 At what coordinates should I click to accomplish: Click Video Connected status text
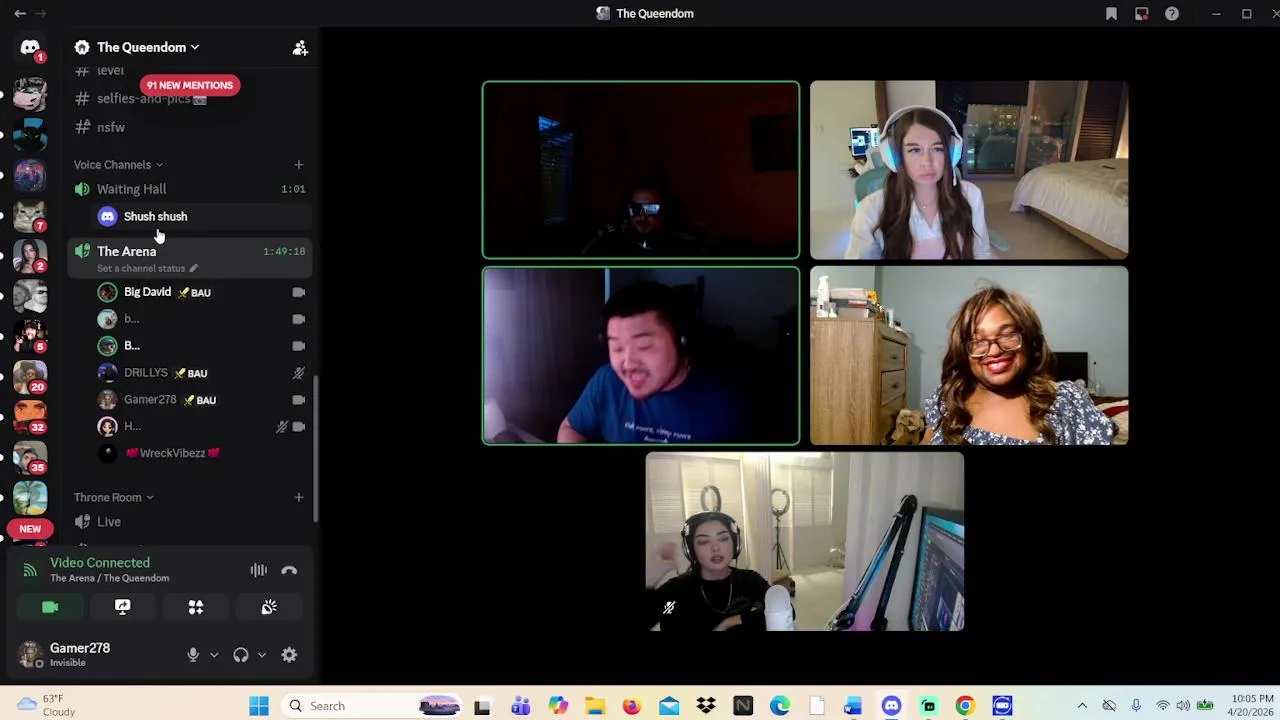(100, 563)
